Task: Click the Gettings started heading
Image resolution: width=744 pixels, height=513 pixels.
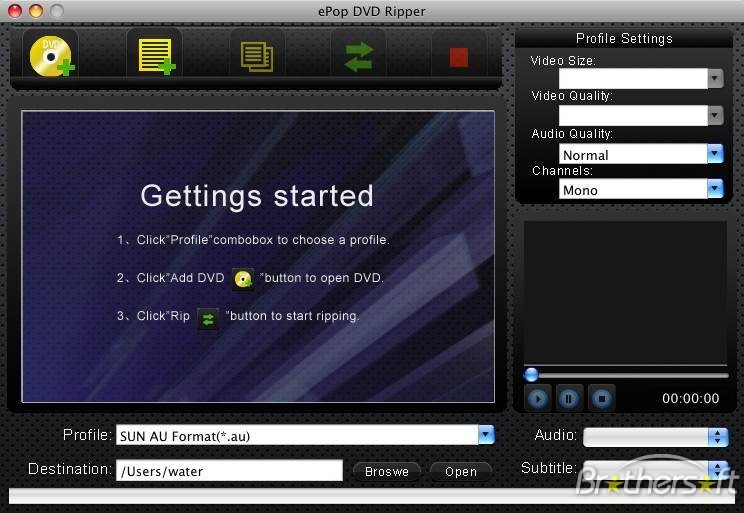Action: tap(257, 196)
